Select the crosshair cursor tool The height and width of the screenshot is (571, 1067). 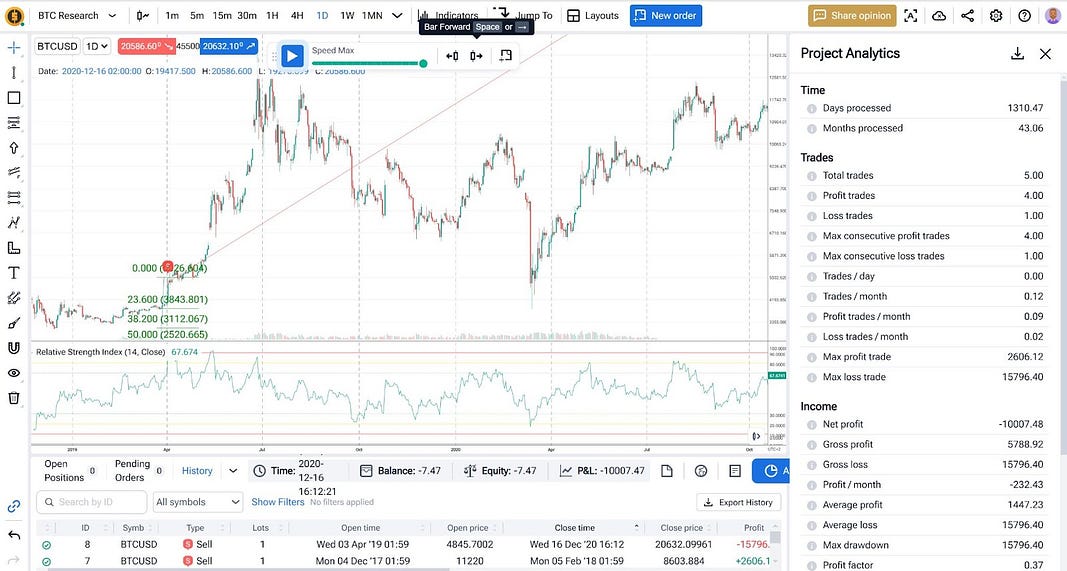pos(14,48)
